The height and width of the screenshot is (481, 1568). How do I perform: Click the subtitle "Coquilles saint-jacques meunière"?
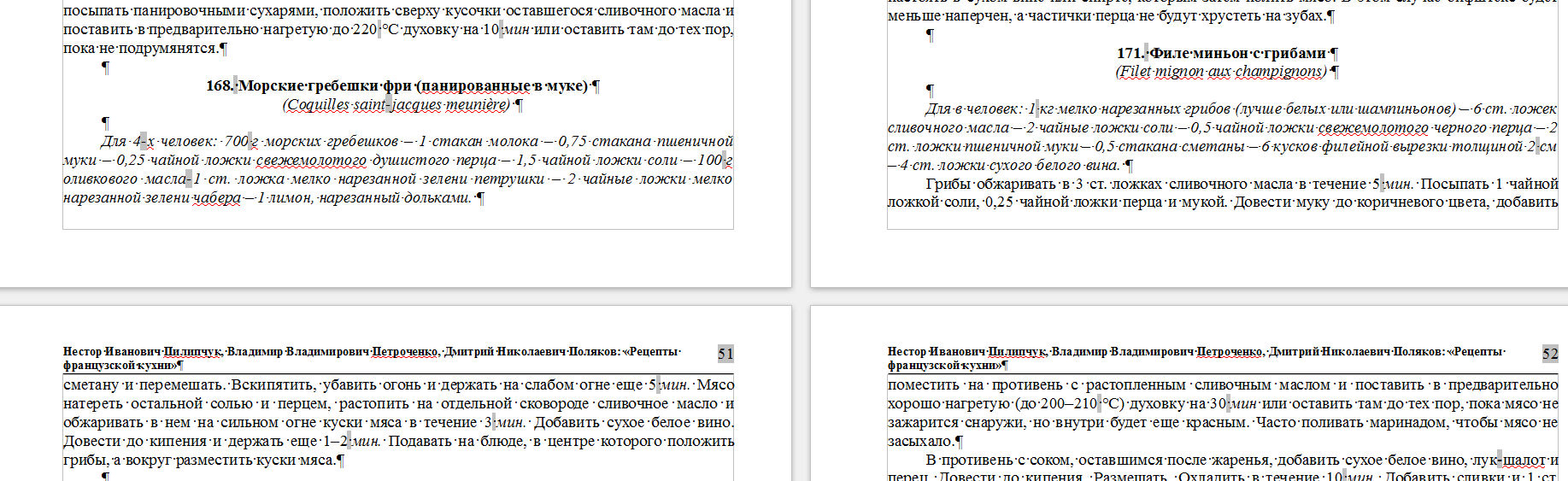point(396,104)
